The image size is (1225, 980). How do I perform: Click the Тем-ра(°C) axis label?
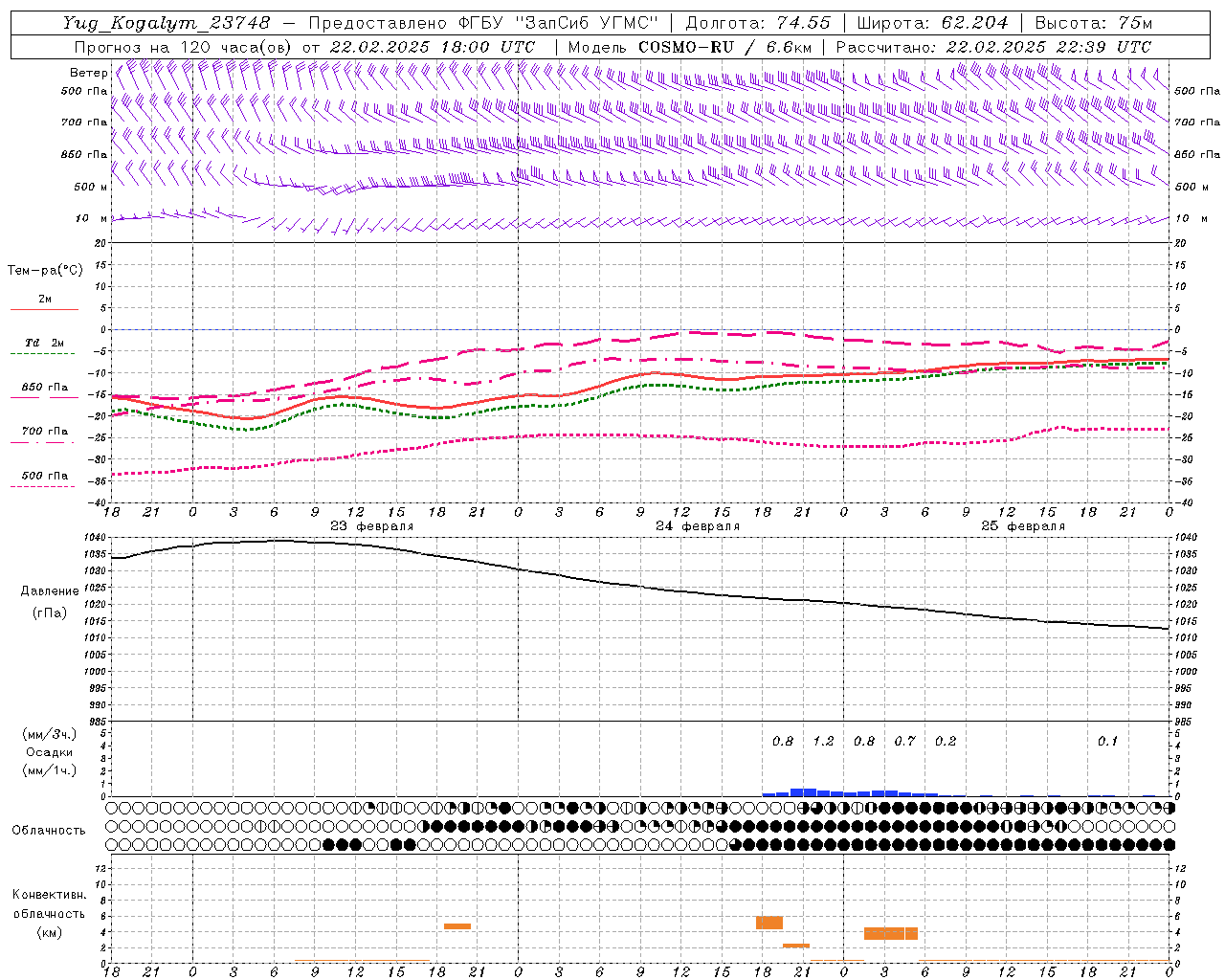[45, 271]
